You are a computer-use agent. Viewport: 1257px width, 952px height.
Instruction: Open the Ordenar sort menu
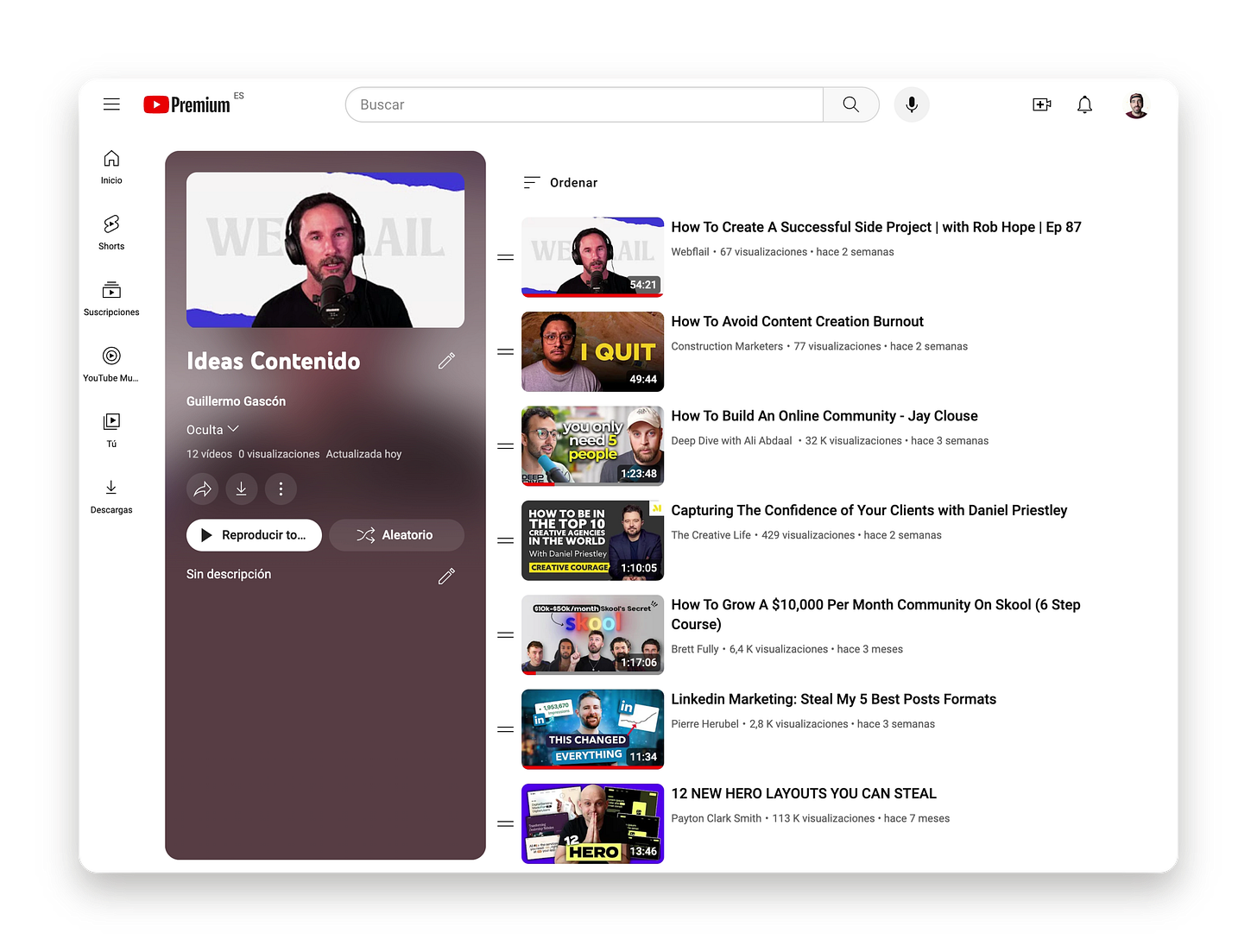point(560,183)
